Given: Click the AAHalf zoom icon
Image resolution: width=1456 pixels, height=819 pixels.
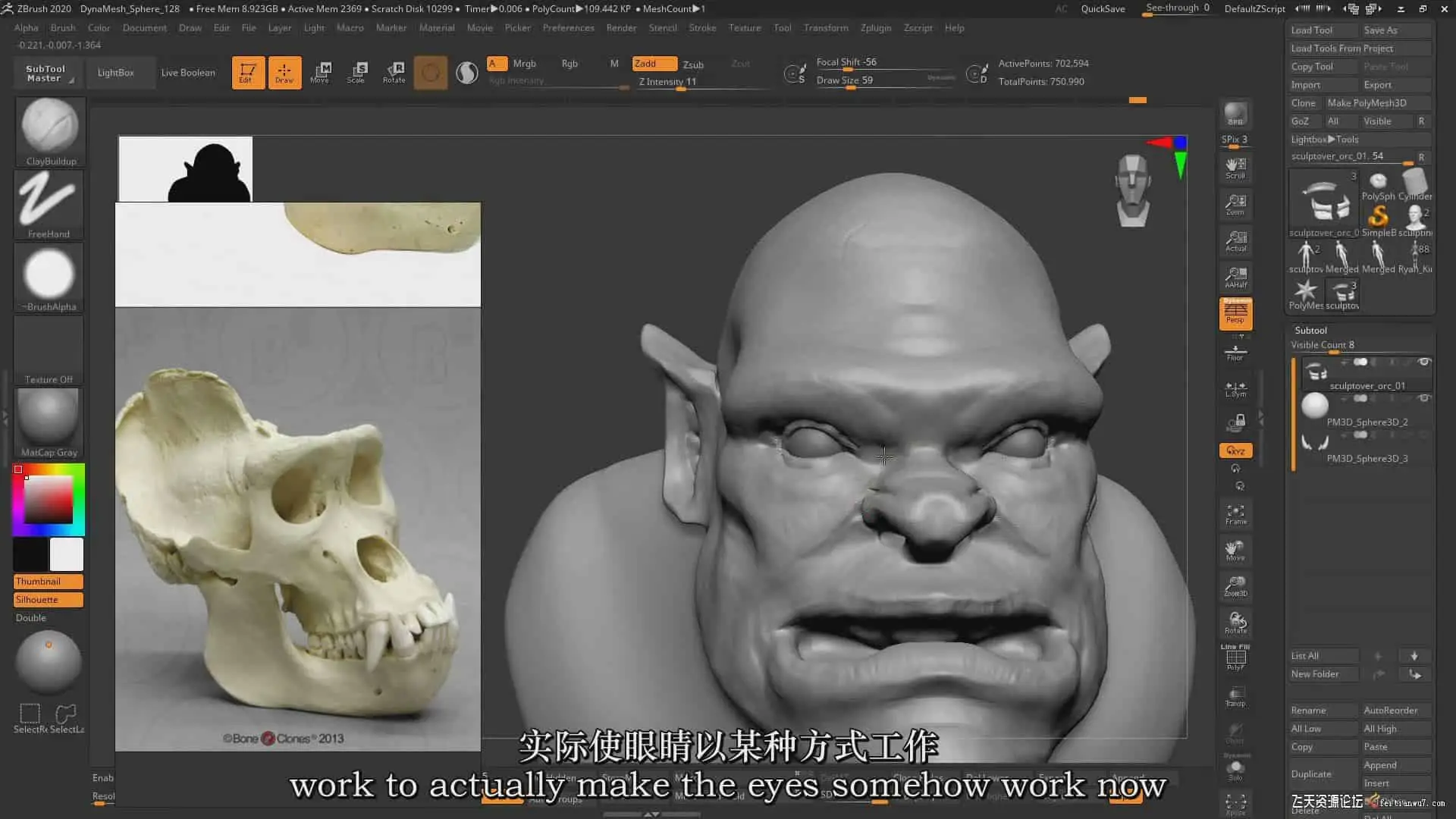Looking at the screenshot, I should tap(1235, 277).
